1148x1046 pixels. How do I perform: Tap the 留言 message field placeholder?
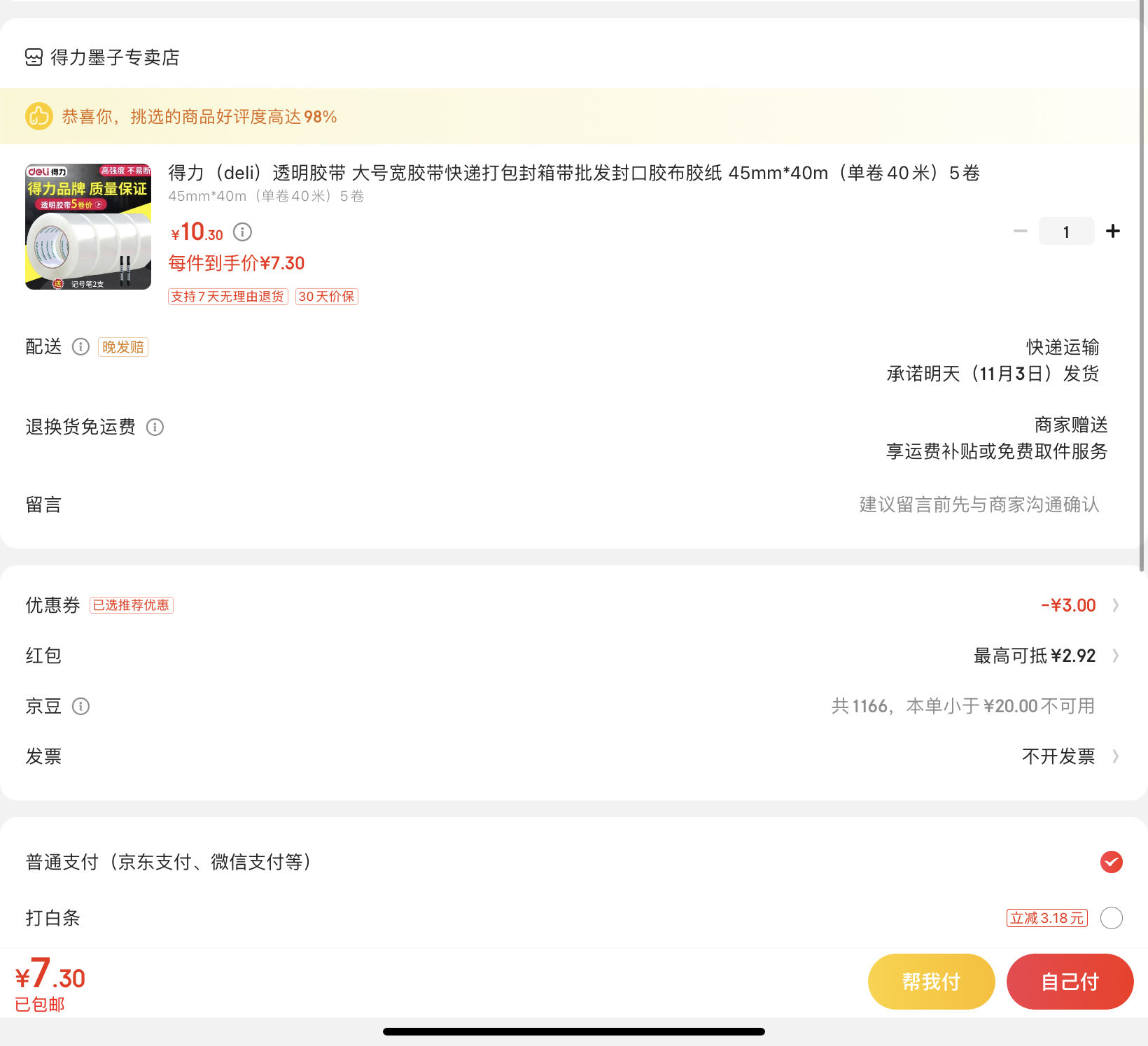pos(979,504)
